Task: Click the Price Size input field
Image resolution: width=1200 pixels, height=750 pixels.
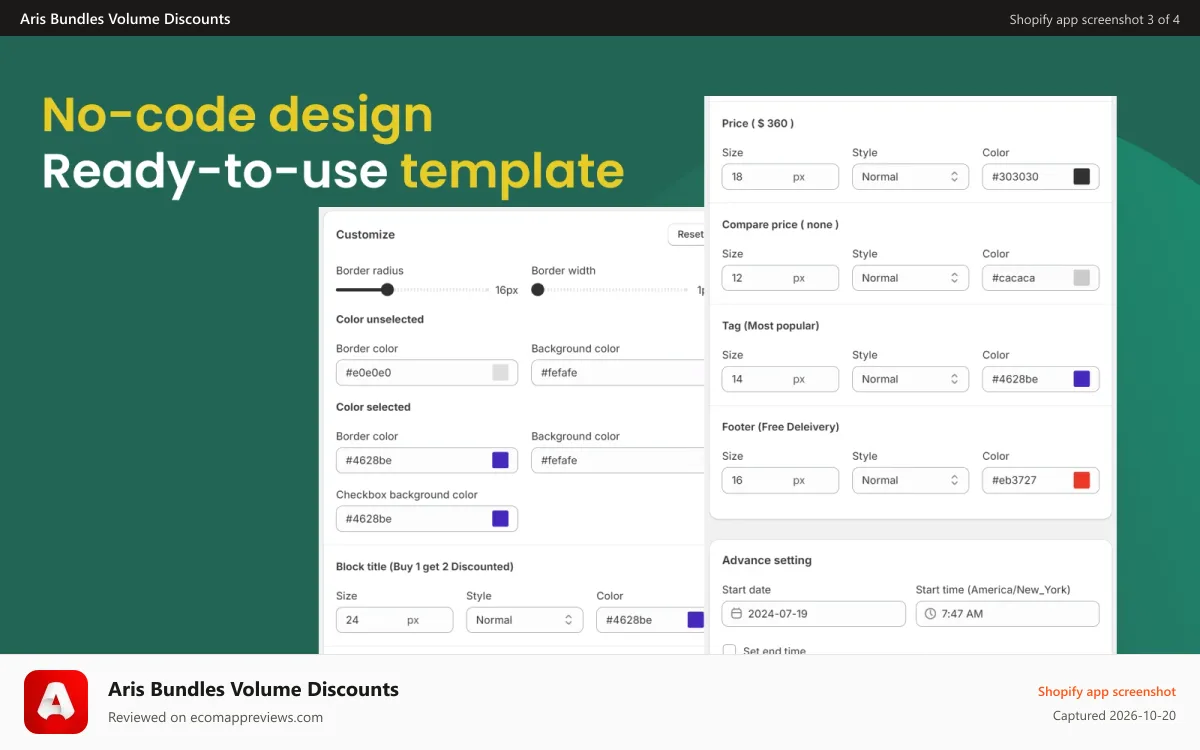Action: 780,177
